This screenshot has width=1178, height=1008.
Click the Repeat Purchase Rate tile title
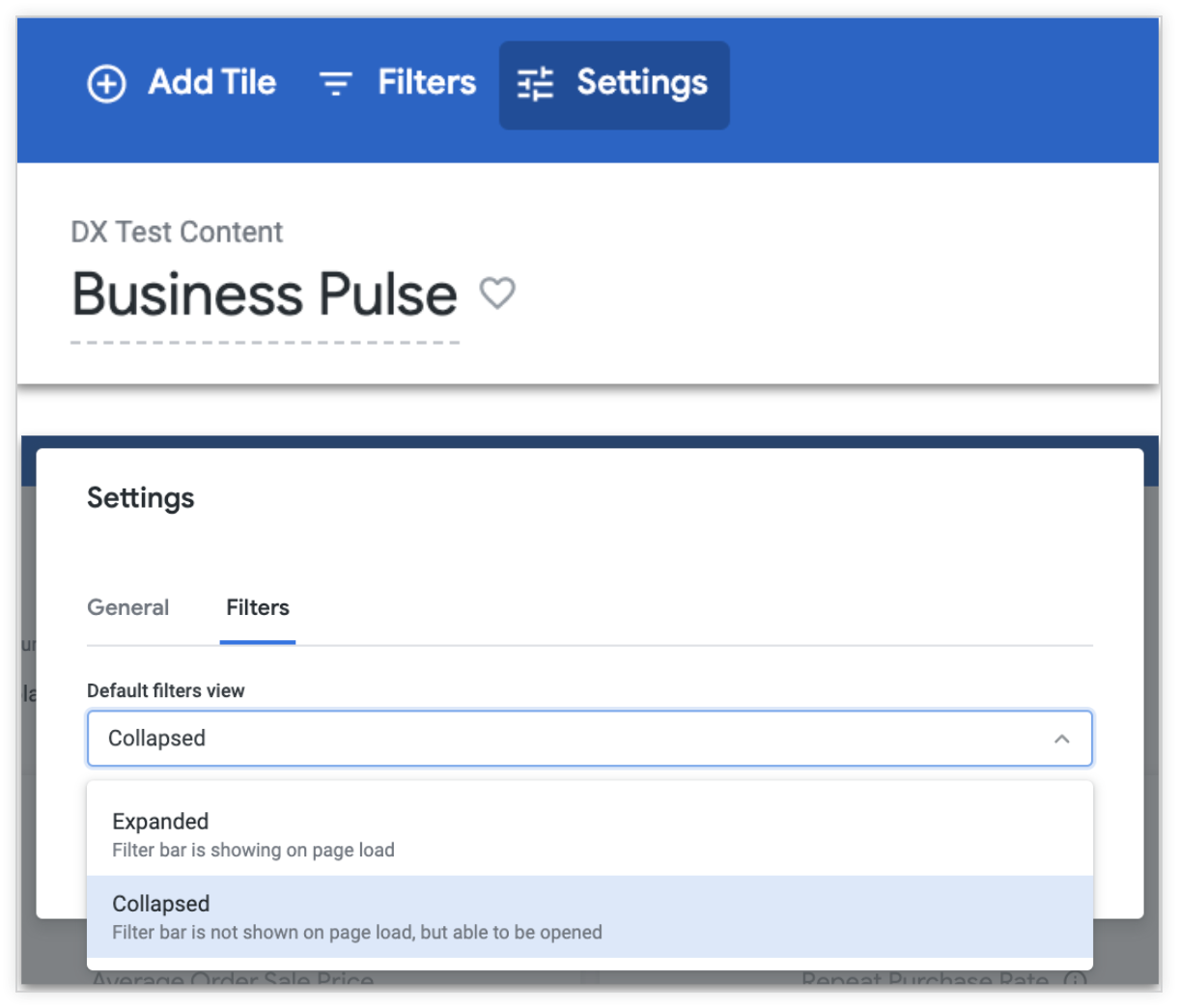924,980
